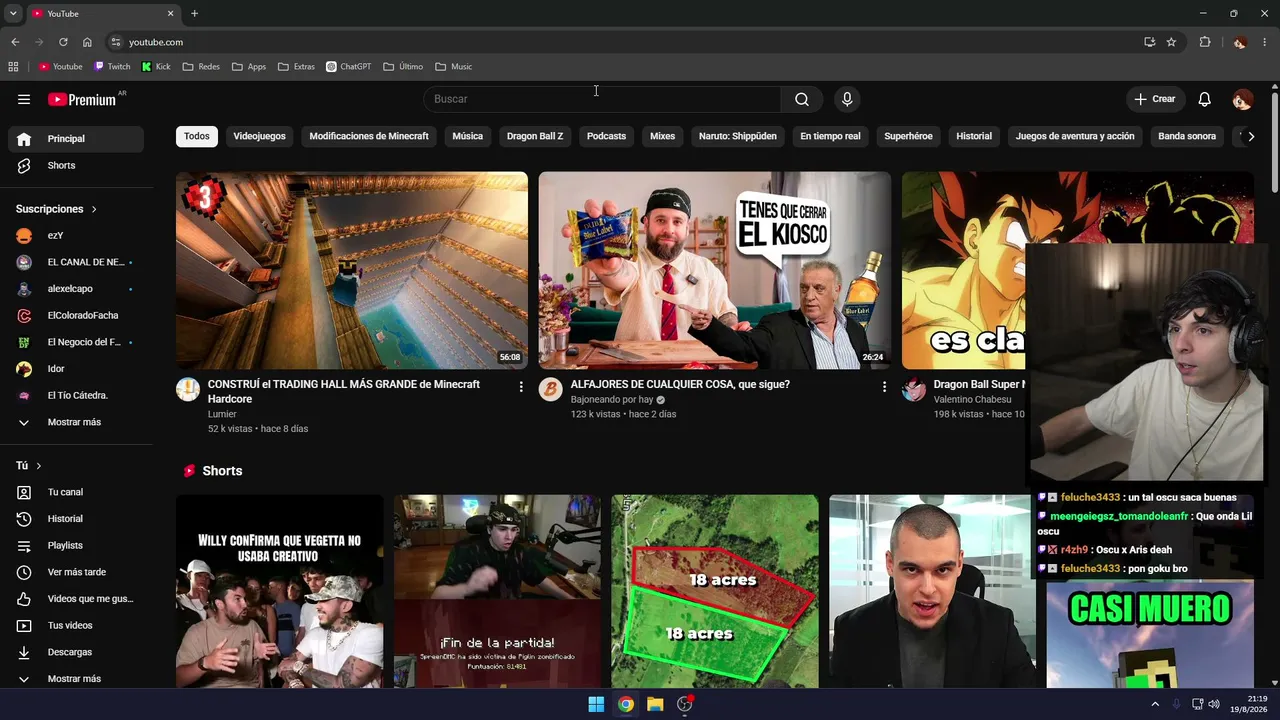Open Tus videos in the sidebar

pyautogui.click(x=76, y=626)
